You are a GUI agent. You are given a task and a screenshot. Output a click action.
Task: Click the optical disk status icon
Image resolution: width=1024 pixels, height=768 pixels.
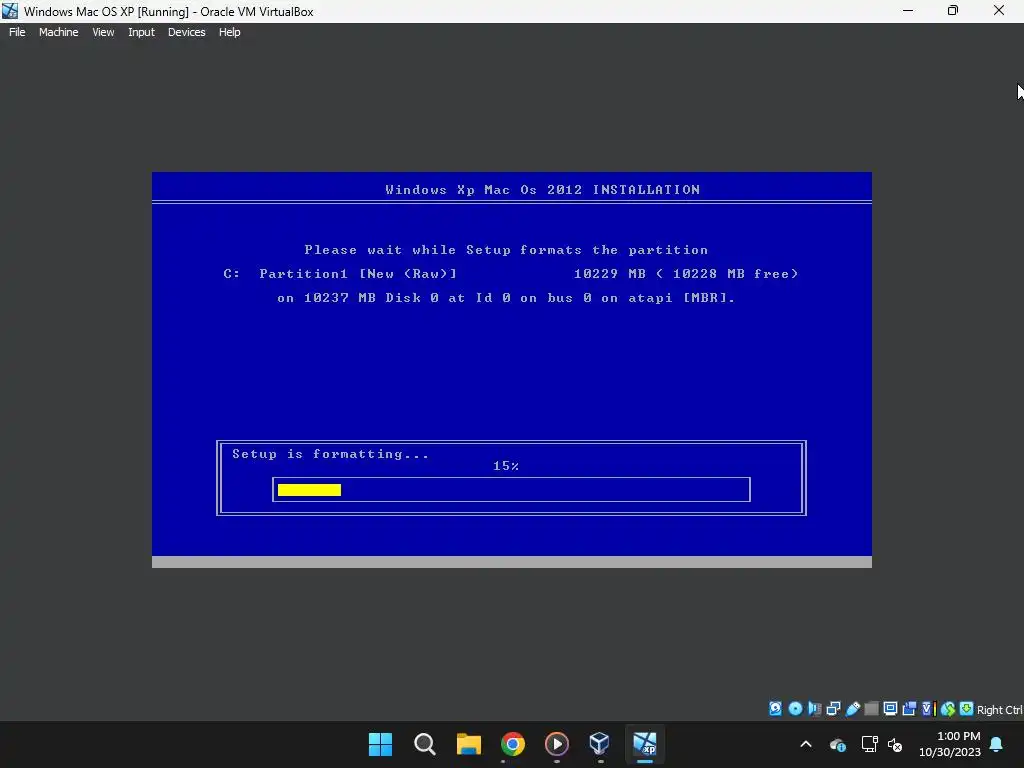point(795,709)
